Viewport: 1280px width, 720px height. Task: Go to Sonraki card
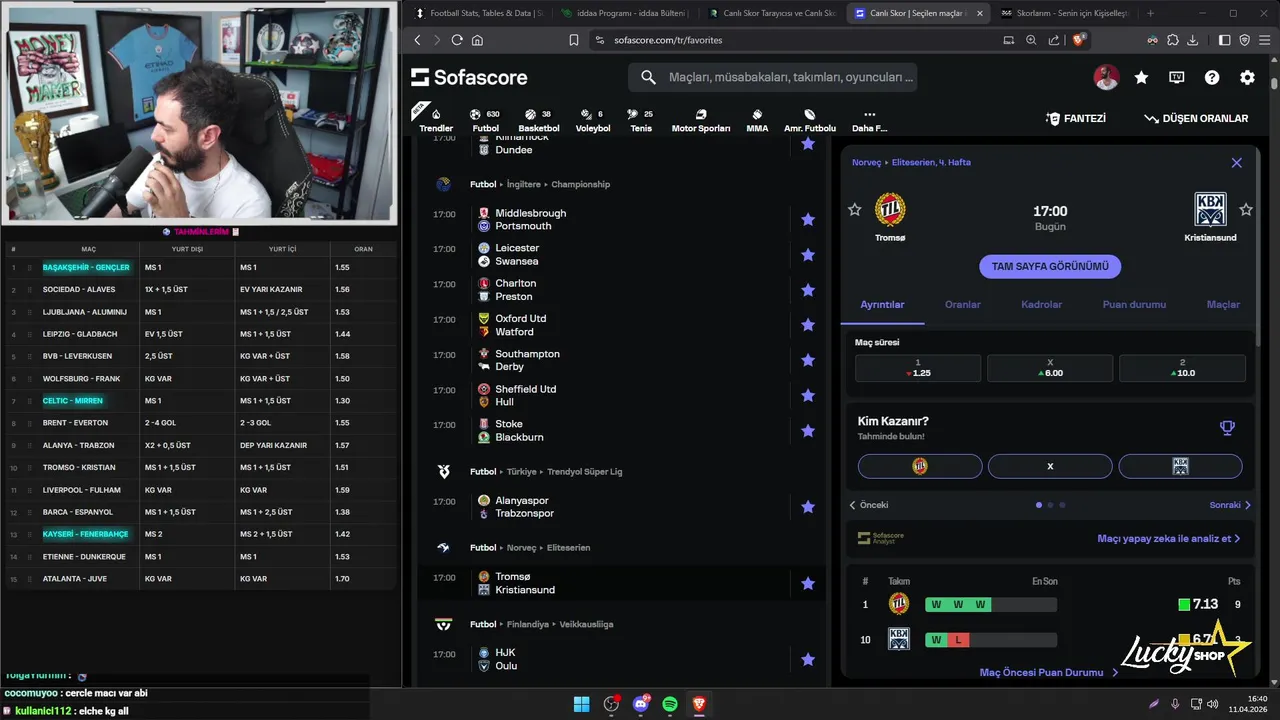click(x=1230, y=505)
